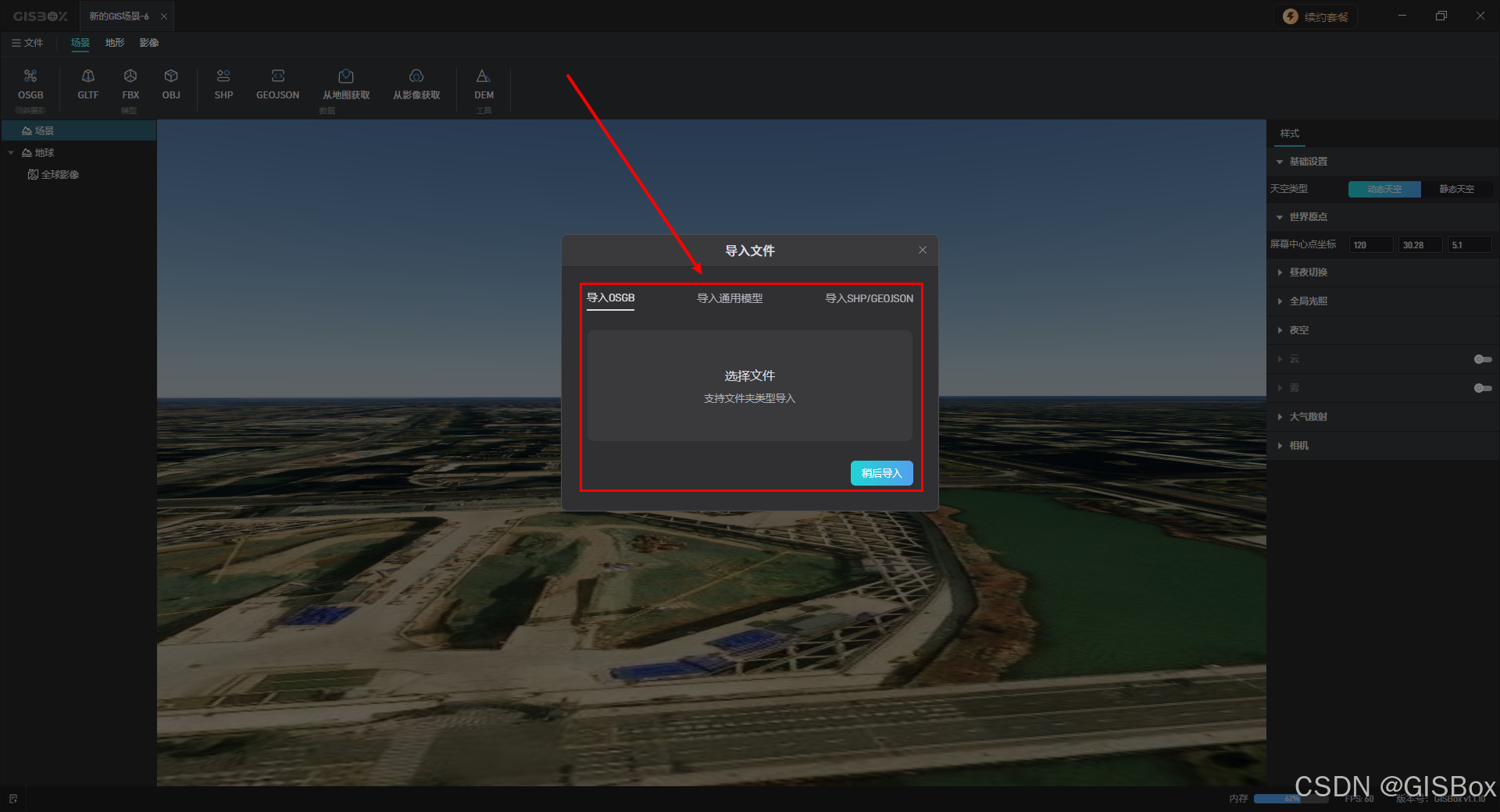Click the latitude field showing 30.28
This screenshot has width=1500, height=812.
point(1420,245)
